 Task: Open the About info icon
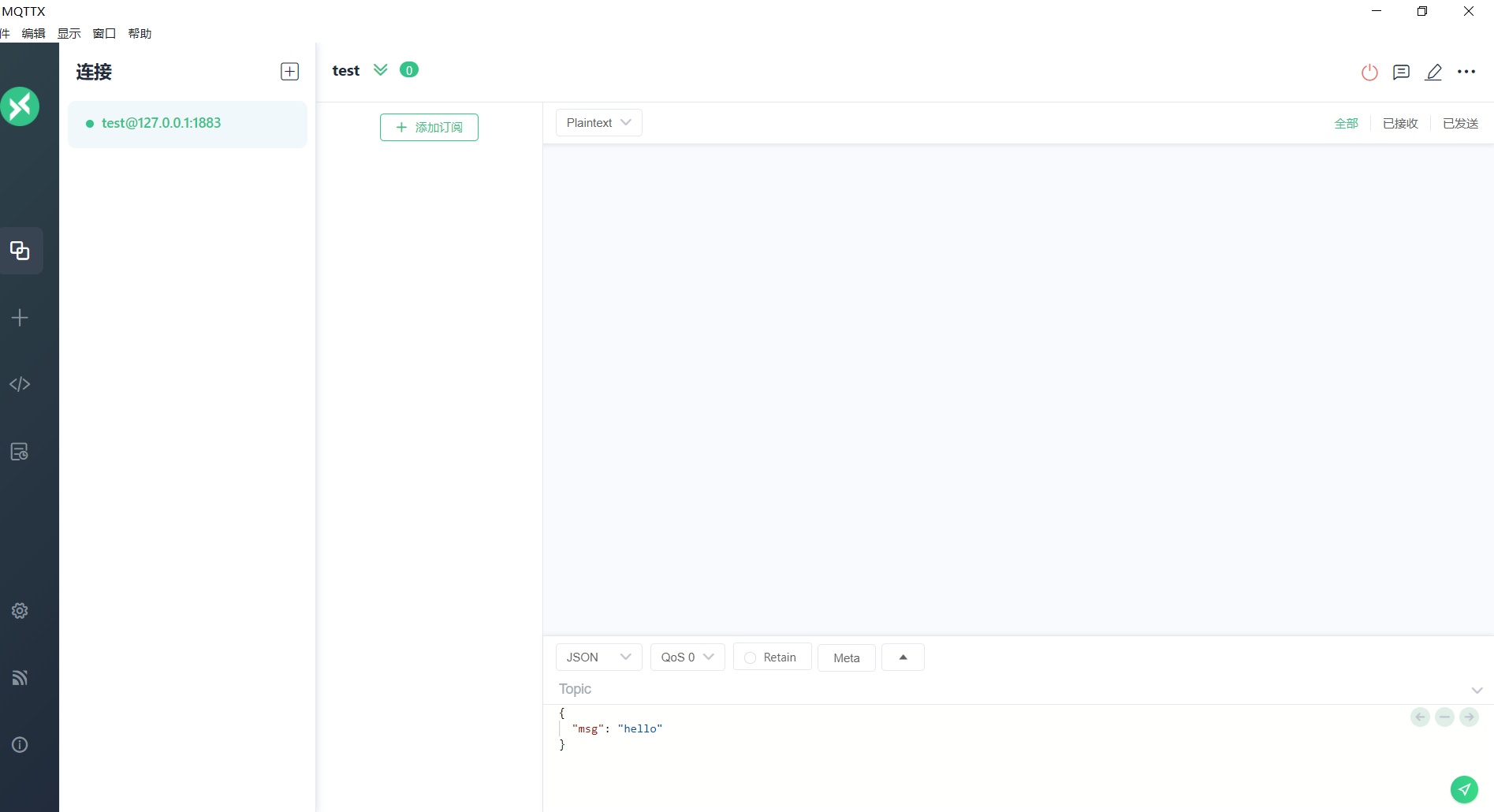click(x=20, y=745)
